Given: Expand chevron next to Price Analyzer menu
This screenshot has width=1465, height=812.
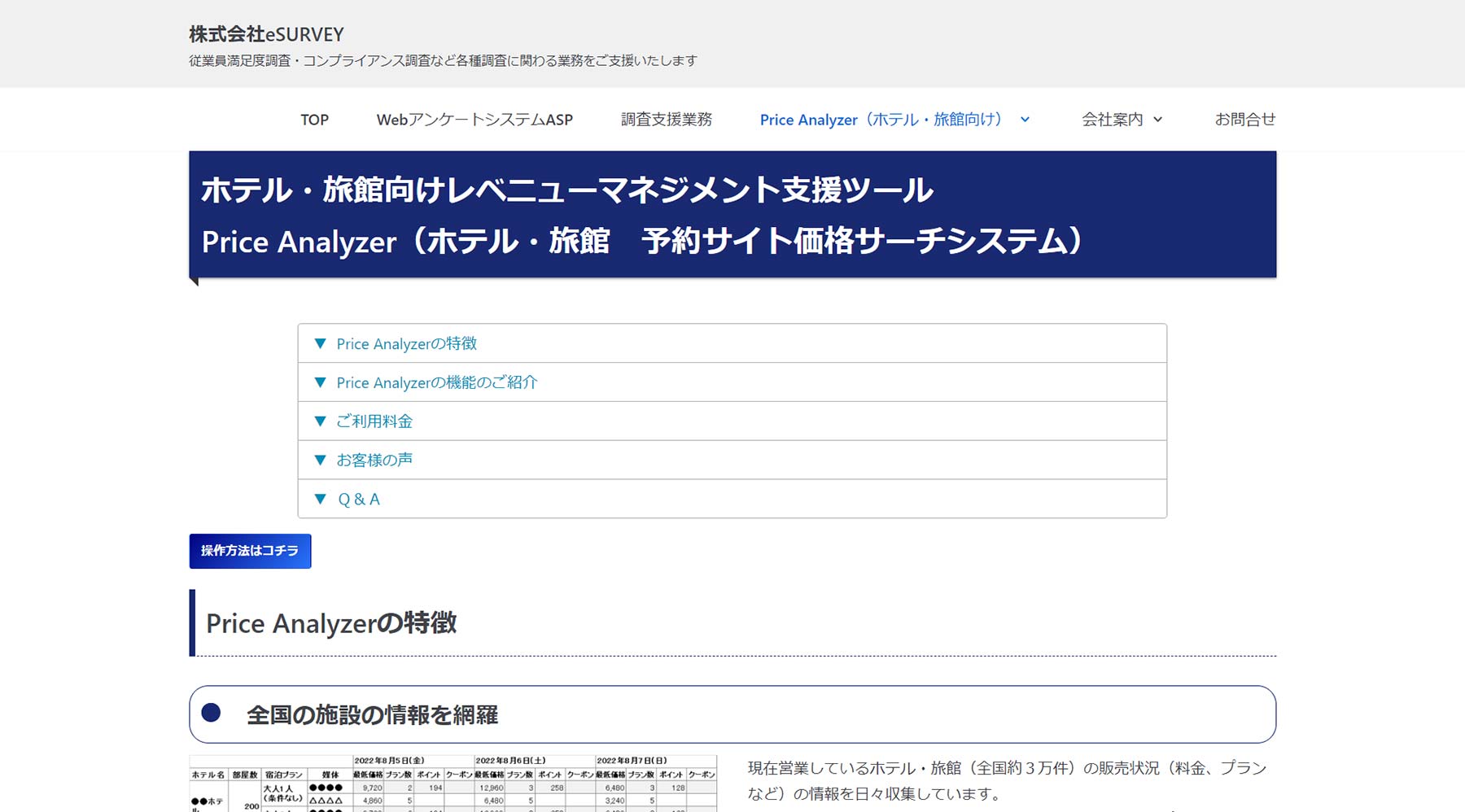Looking at the screenshot, I should (1025, 120).
